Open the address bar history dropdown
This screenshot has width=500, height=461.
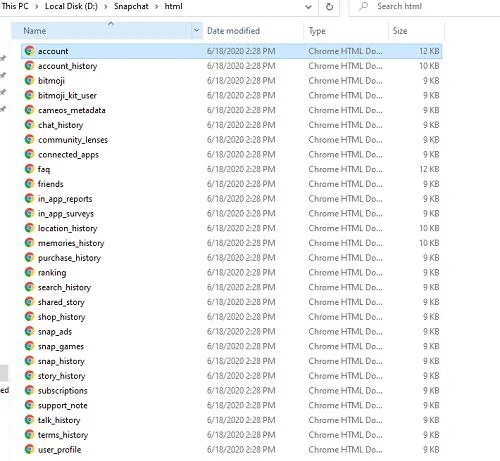click(309, 7)
